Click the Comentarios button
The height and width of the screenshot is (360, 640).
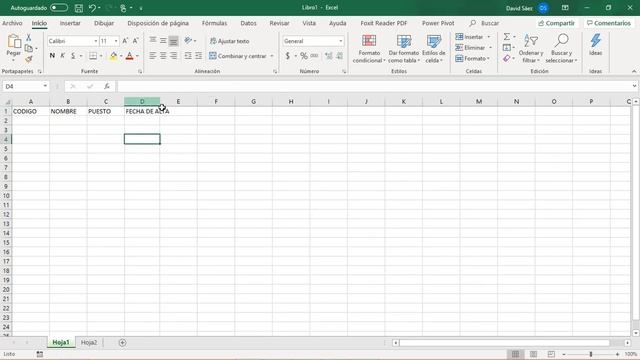609,23
